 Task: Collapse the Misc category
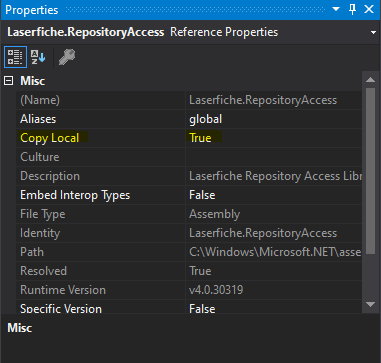[x=9, y=81]
